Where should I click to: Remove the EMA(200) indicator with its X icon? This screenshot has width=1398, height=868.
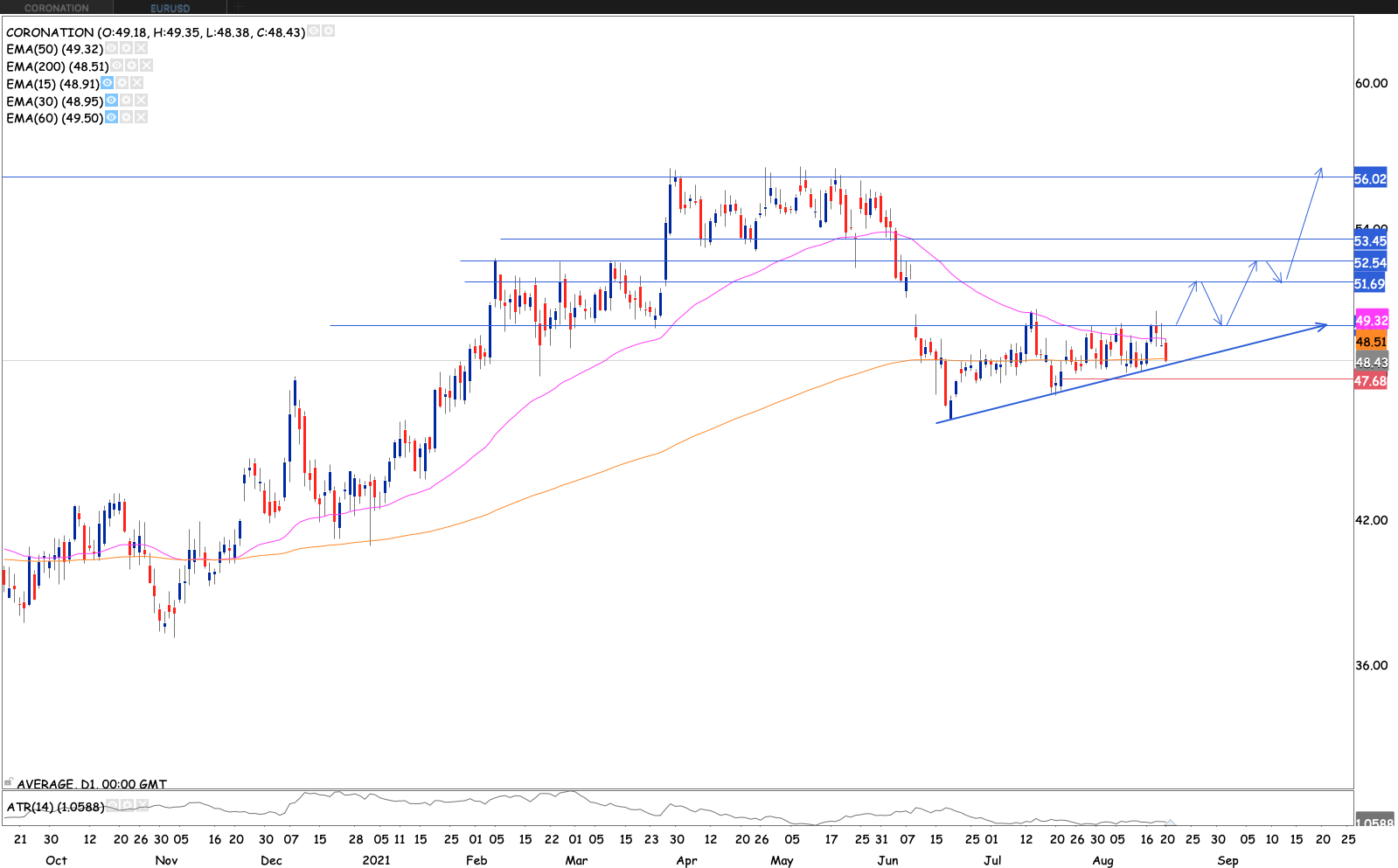point(146,66)
